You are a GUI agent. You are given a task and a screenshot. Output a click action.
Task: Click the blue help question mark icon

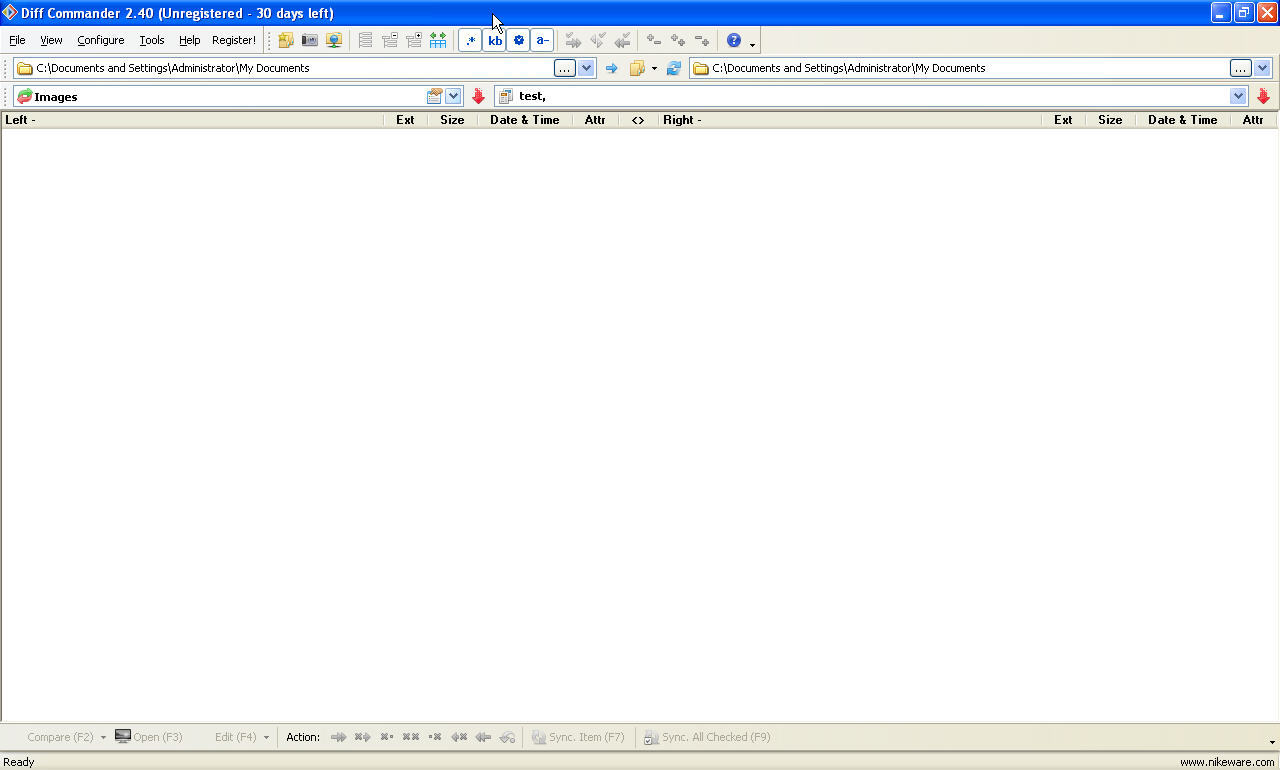pyautogui.click(x=734, y=40)
